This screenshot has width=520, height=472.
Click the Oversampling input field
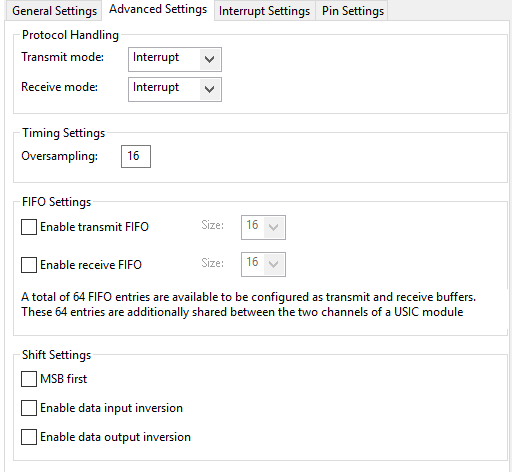tap(136, 156)
